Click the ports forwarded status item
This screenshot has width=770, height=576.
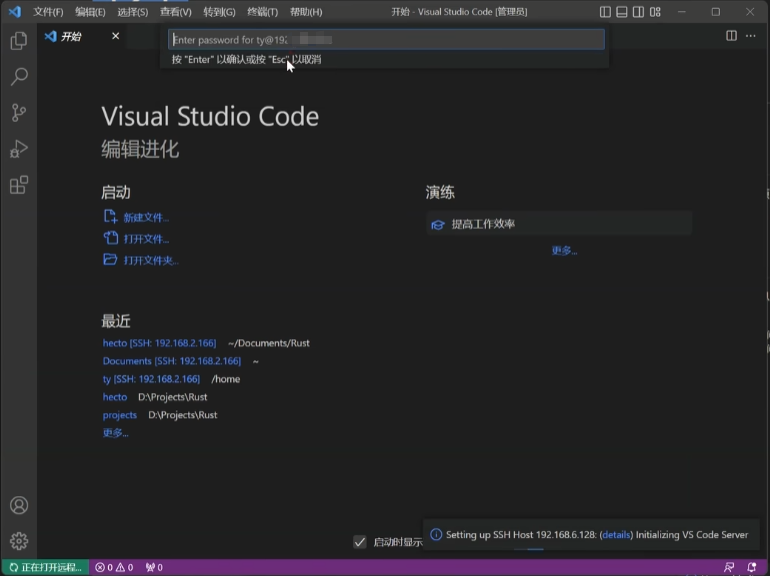[154, 567]
